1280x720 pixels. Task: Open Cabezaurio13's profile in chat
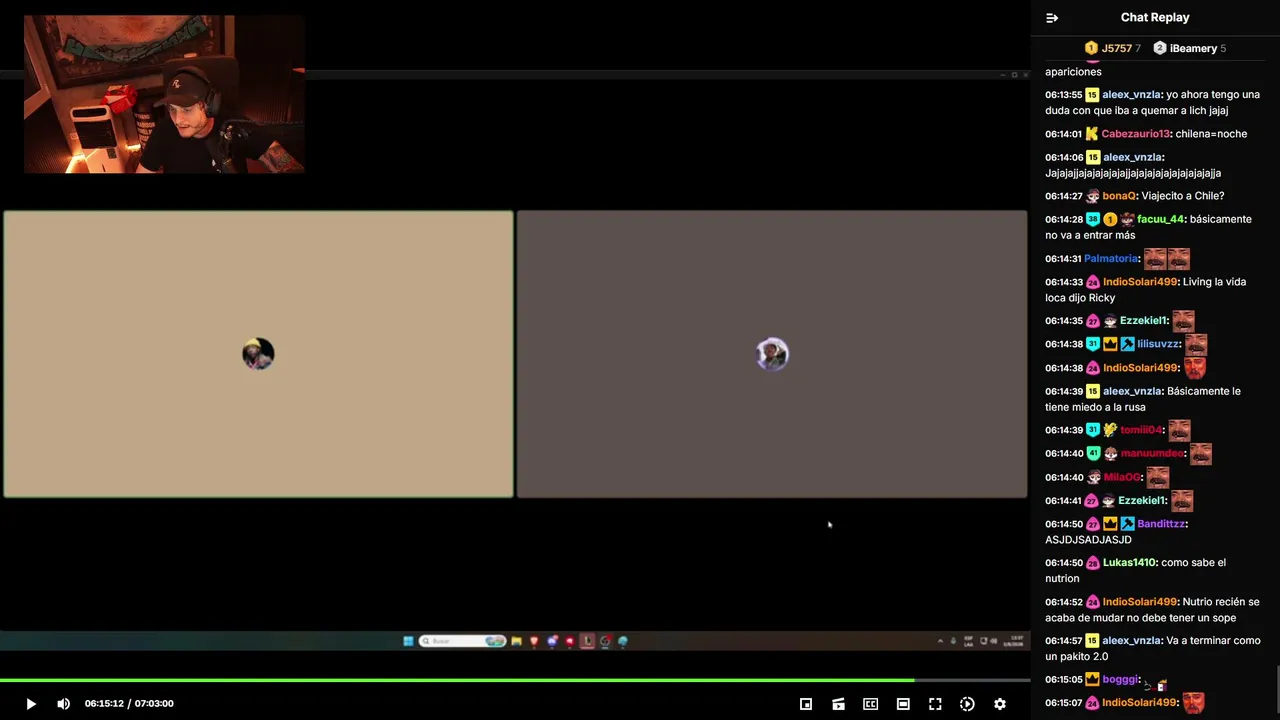click(x=1136, y=134)
